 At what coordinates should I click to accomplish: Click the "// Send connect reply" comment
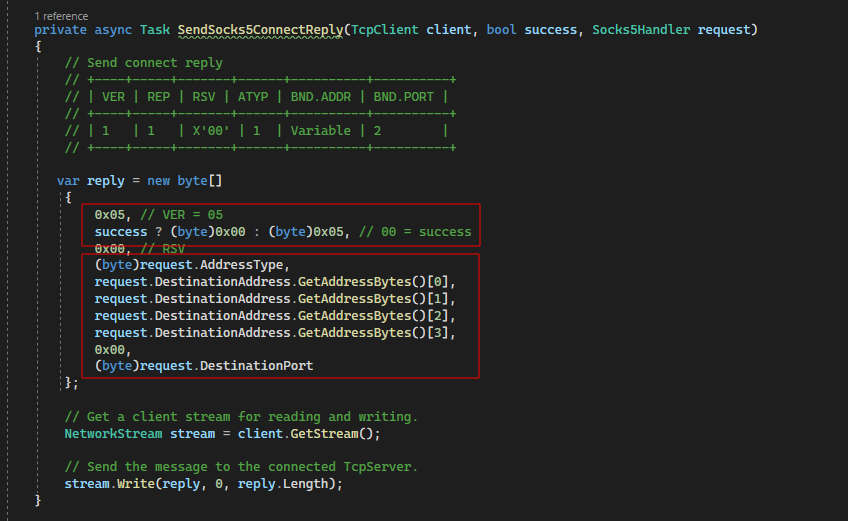[x=144, y=63]
